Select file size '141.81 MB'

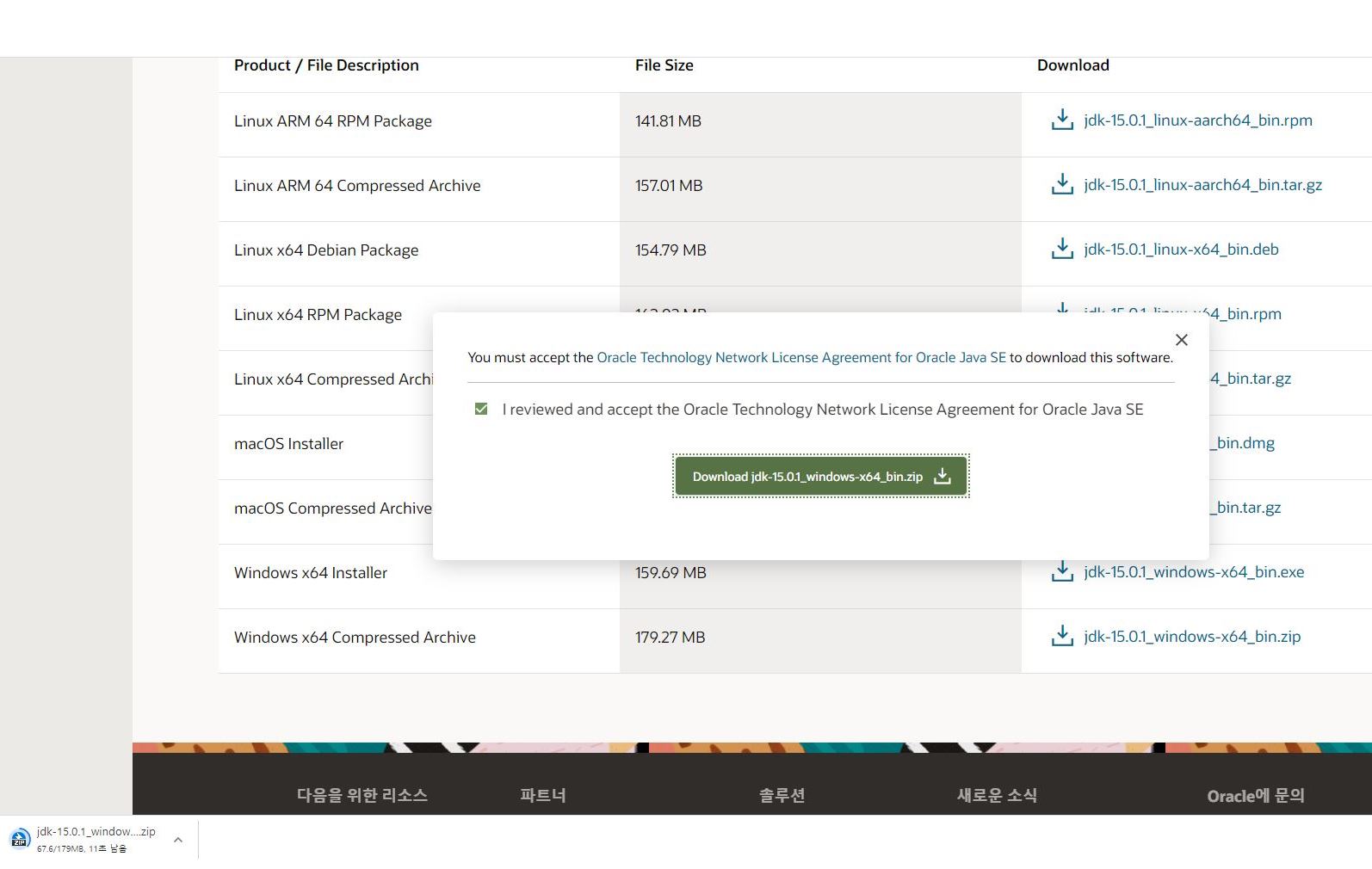(x=668, y=121)
